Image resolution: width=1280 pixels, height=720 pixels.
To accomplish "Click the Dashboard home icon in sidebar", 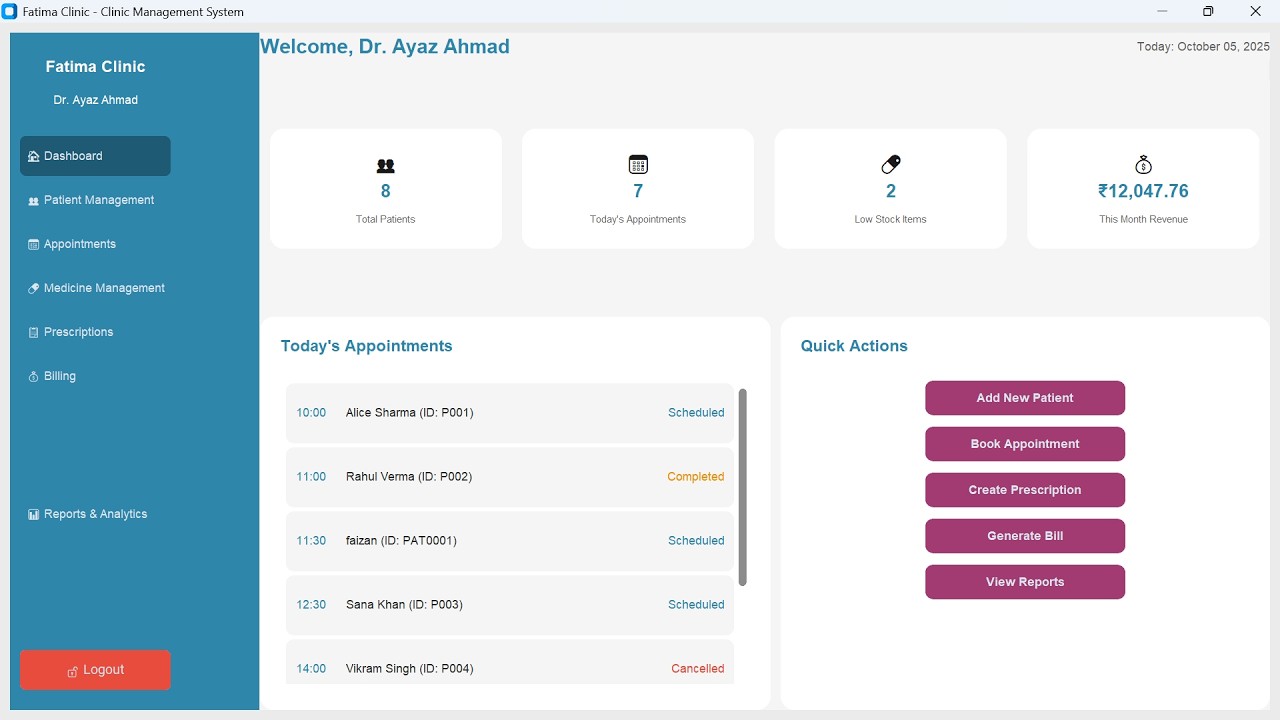I will coord(34,156).
